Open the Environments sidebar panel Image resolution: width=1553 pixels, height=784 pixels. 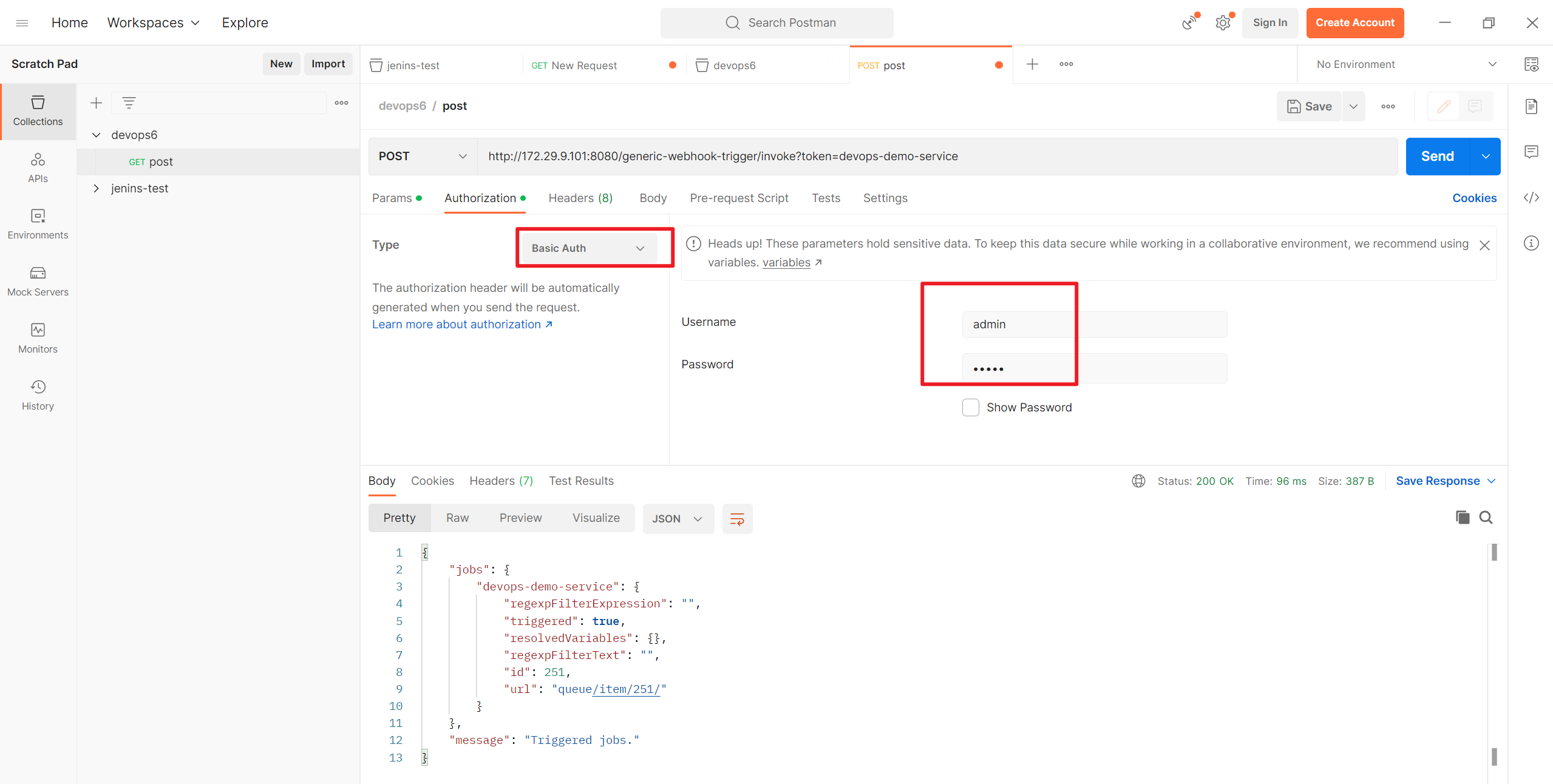38,224
